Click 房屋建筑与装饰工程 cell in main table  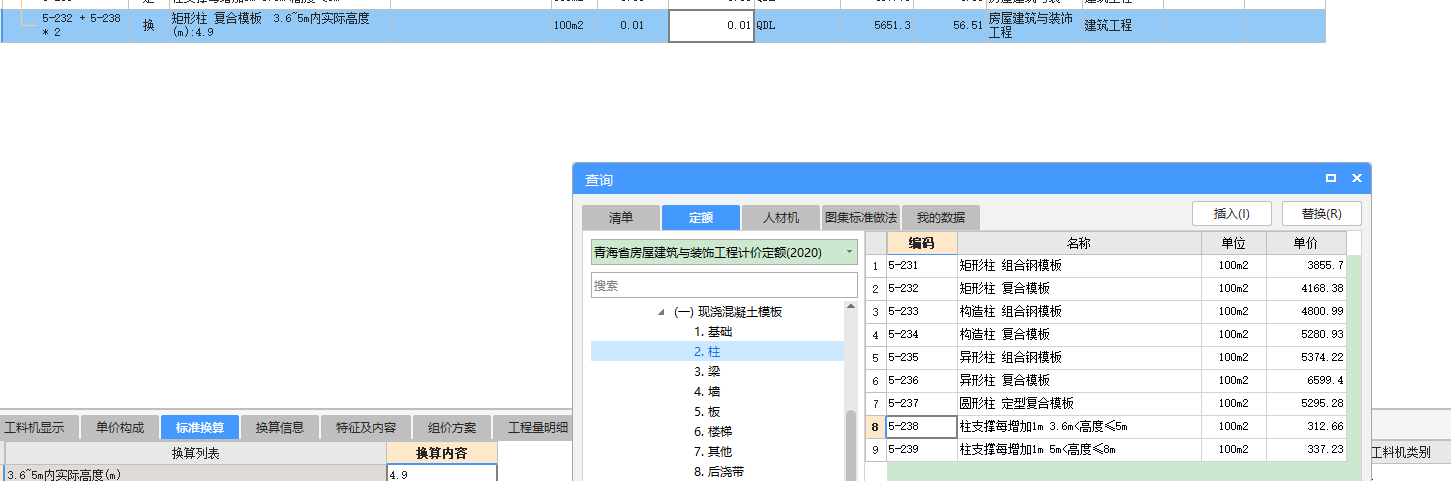(x=1032, y=26)
